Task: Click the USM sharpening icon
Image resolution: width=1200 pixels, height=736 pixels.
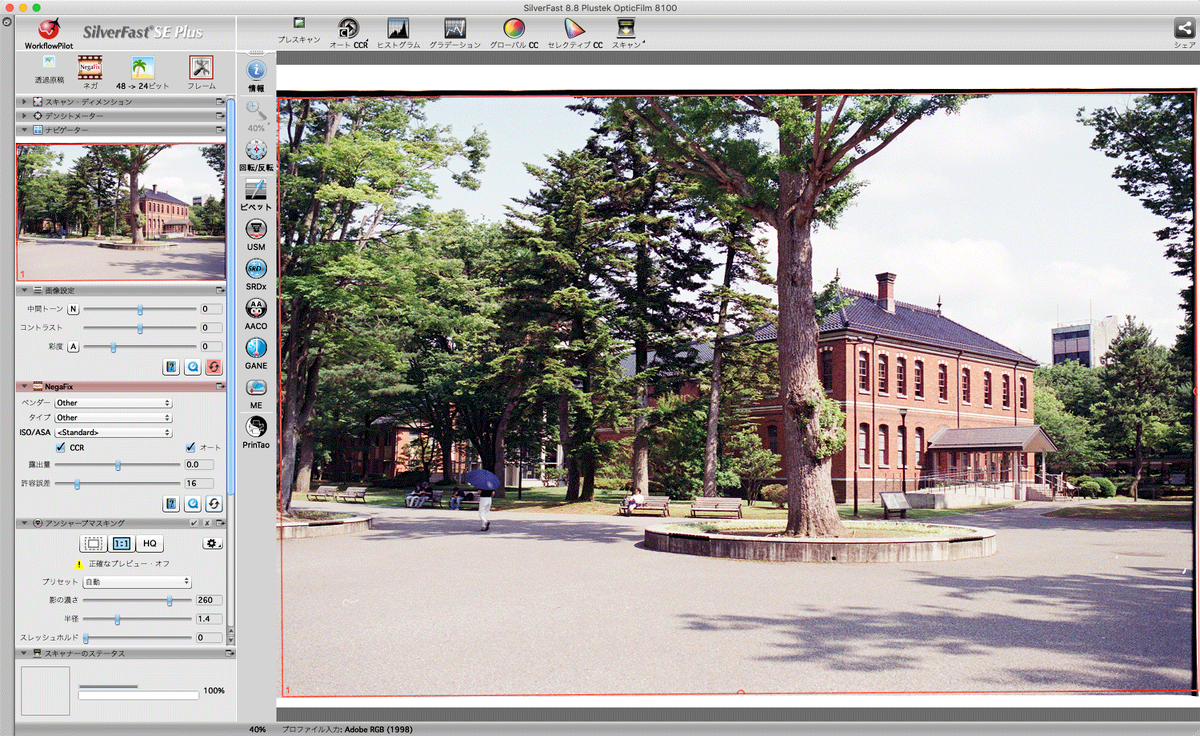Action: [x=256, y=230]
